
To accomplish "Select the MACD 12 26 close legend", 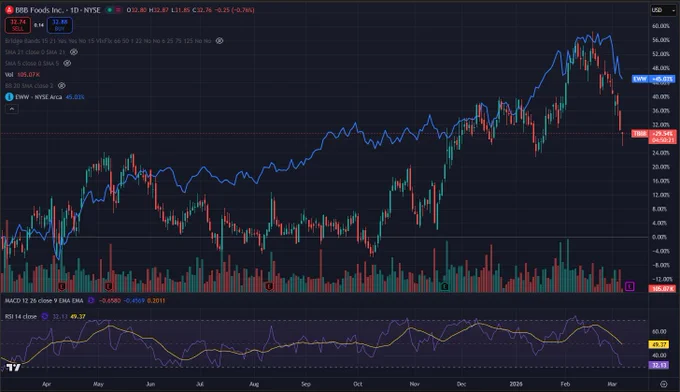I will coord(44,300).
